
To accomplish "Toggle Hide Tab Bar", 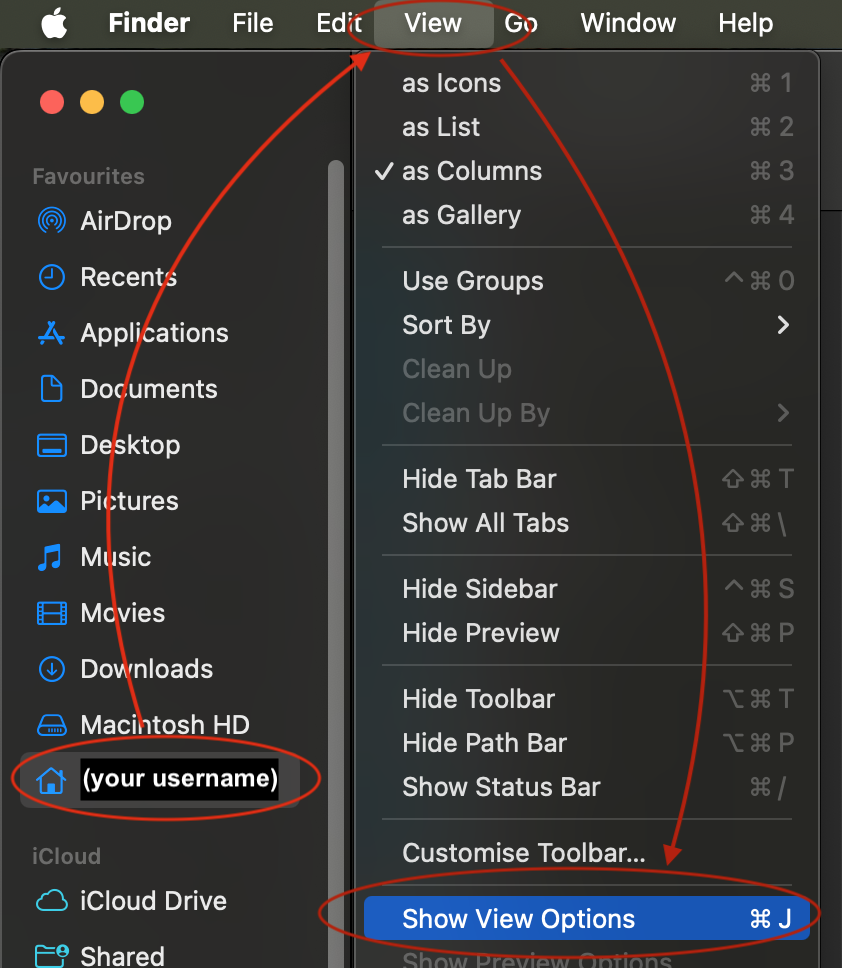I will click(586, 479).
